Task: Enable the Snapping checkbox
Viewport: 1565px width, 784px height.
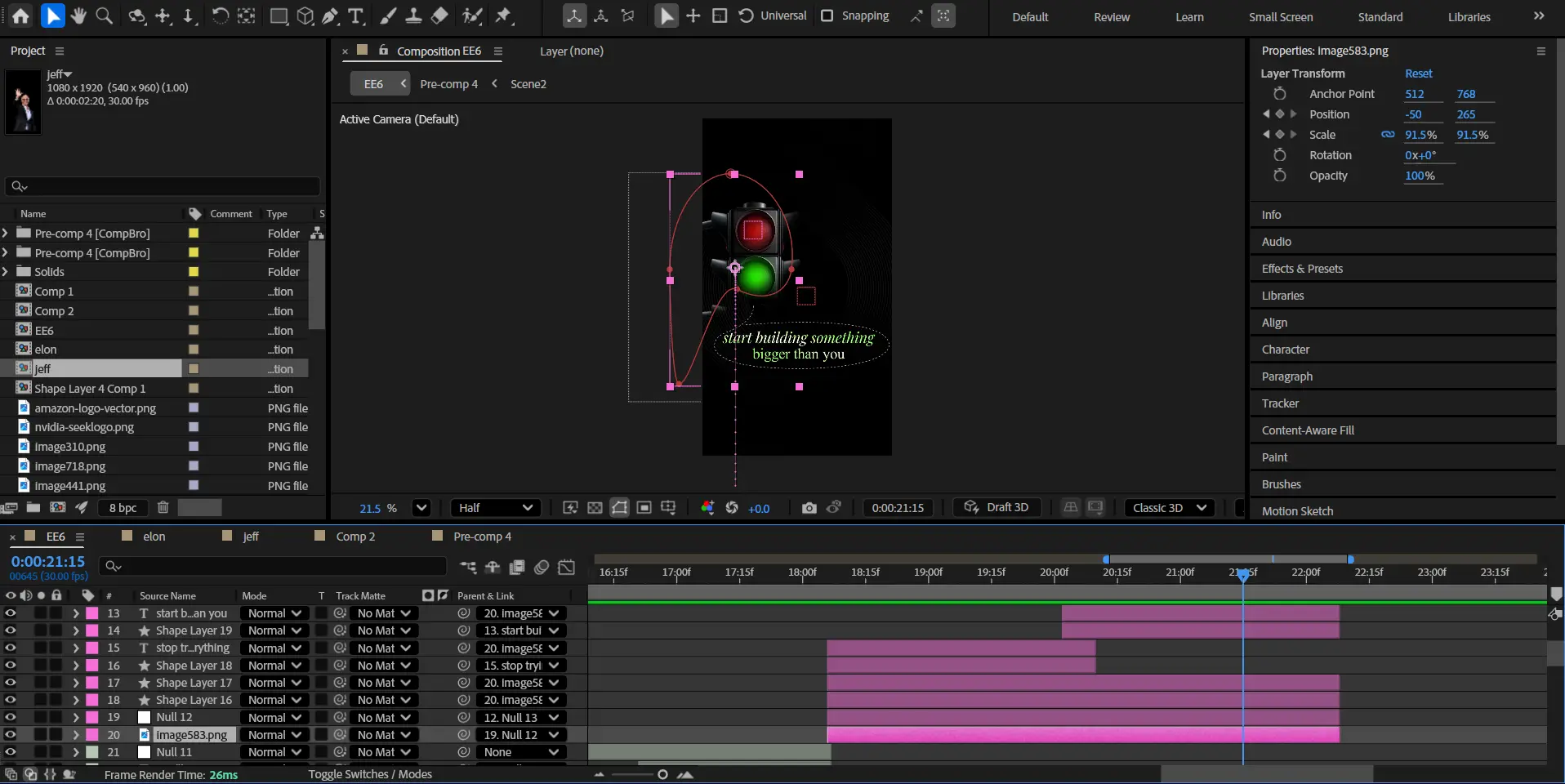Action: (827, 16)
